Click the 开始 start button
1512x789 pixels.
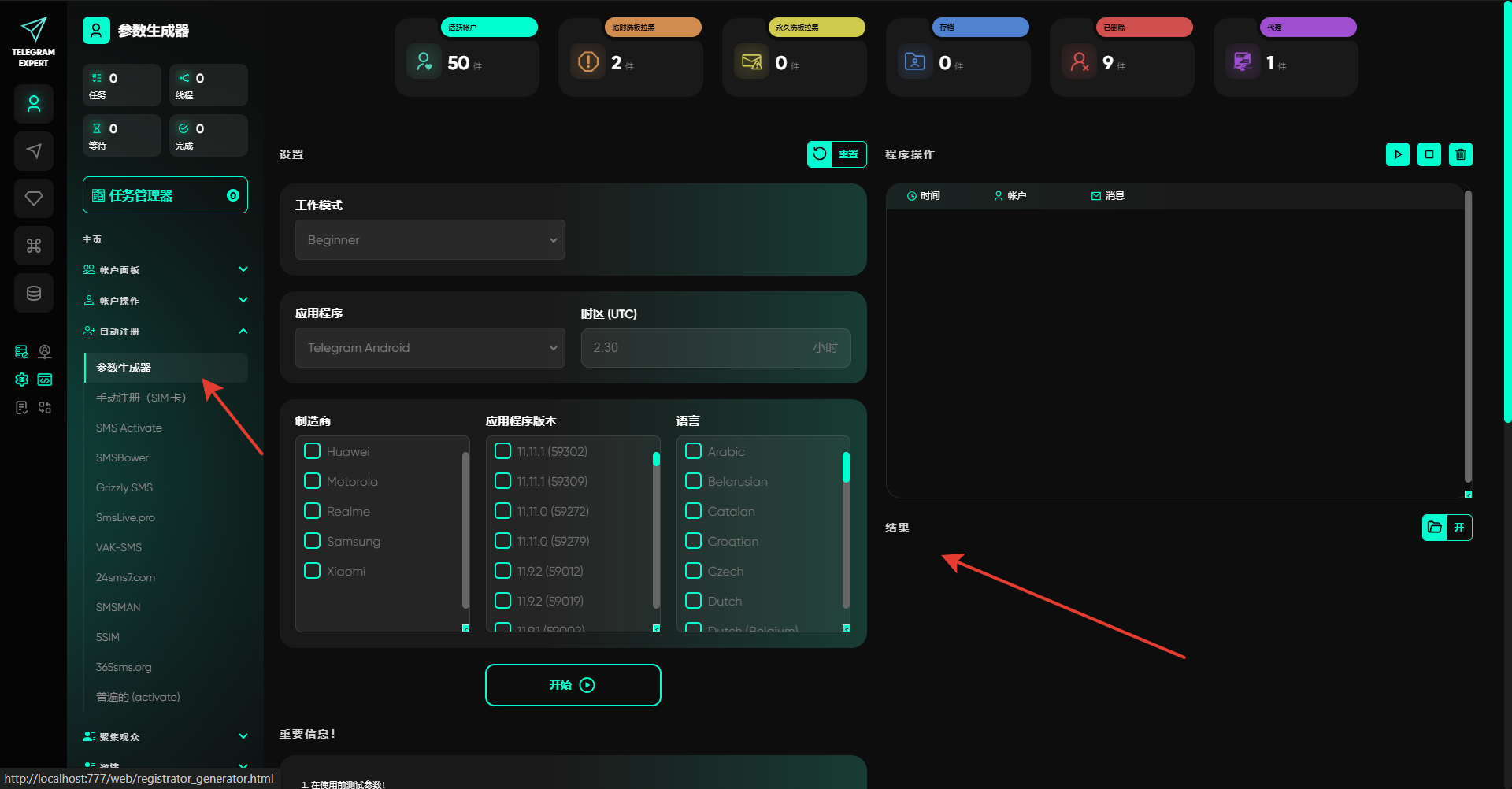coord(573,685)
